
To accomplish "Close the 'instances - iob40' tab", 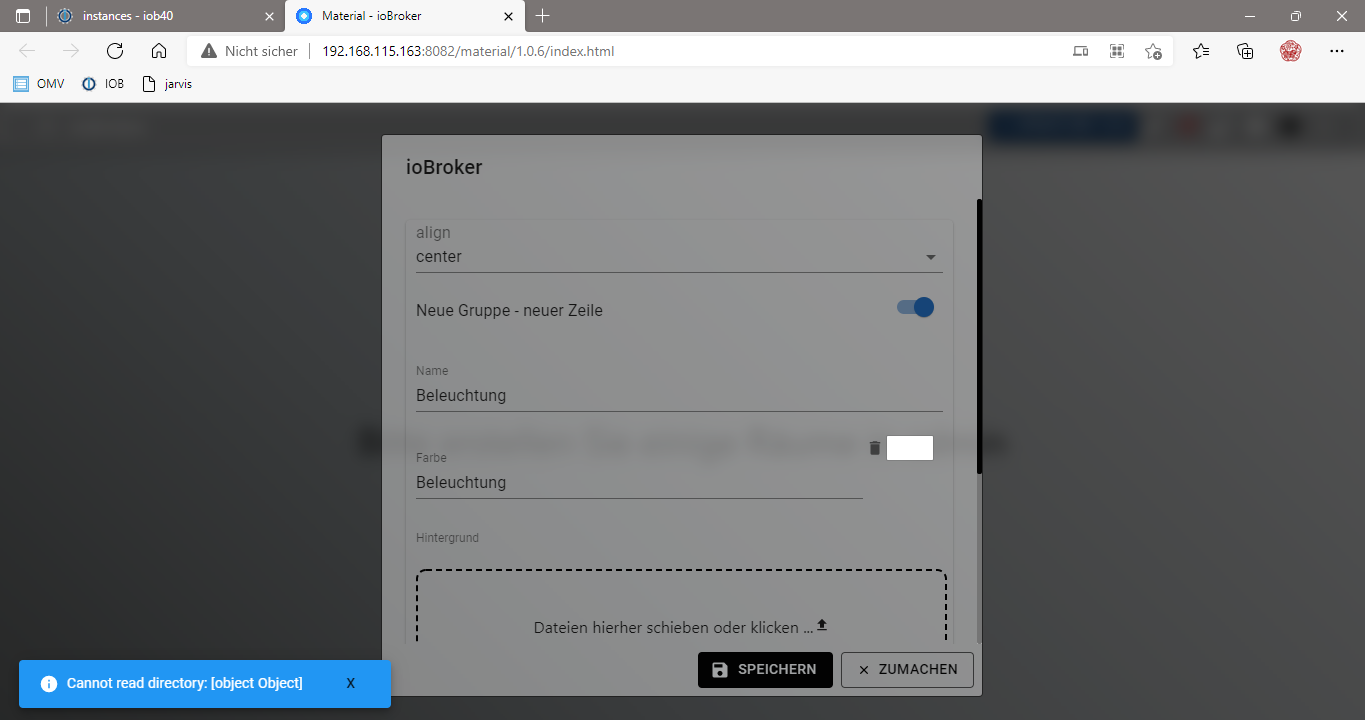I will point(269,16).
